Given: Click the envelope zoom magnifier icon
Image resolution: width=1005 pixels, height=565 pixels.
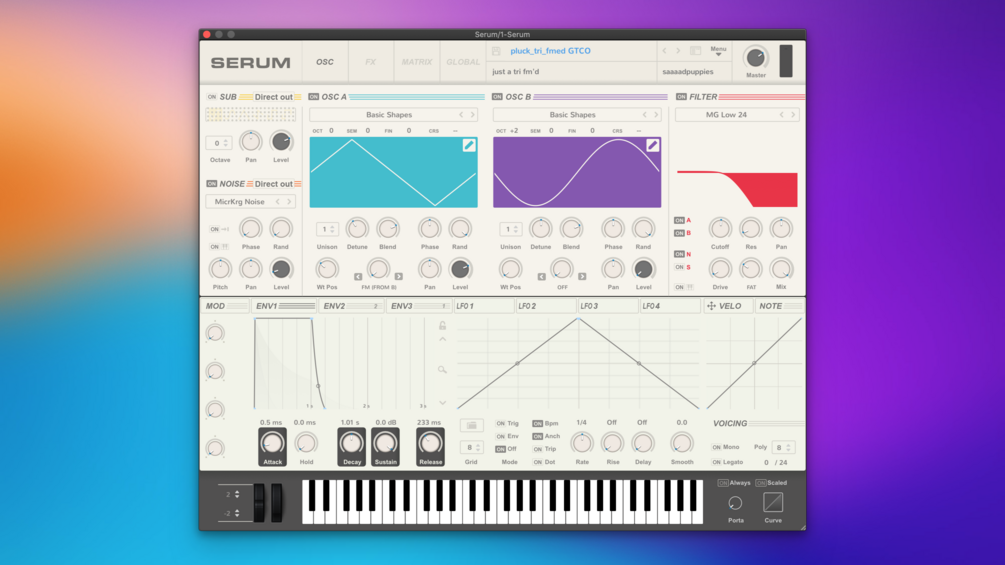Looking at the screenshot, I should pyautogui.click(x=442, y=370).
